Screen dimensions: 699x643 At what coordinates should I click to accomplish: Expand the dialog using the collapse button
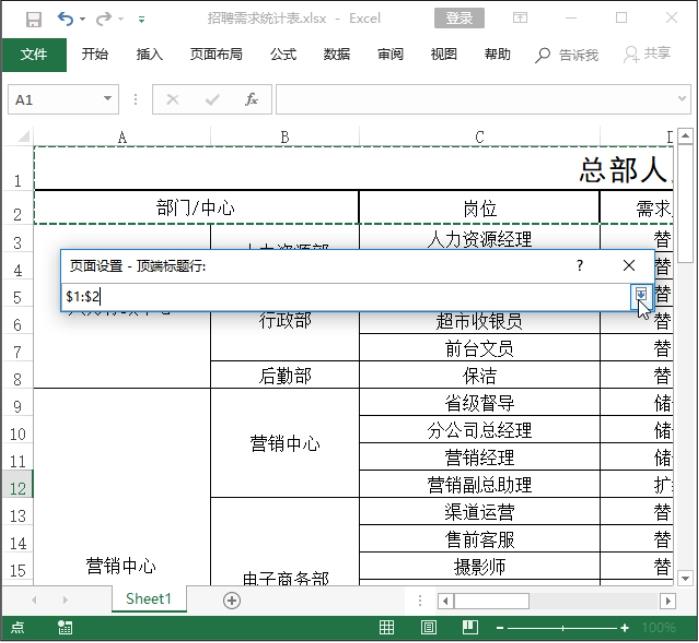pos(641,295)
